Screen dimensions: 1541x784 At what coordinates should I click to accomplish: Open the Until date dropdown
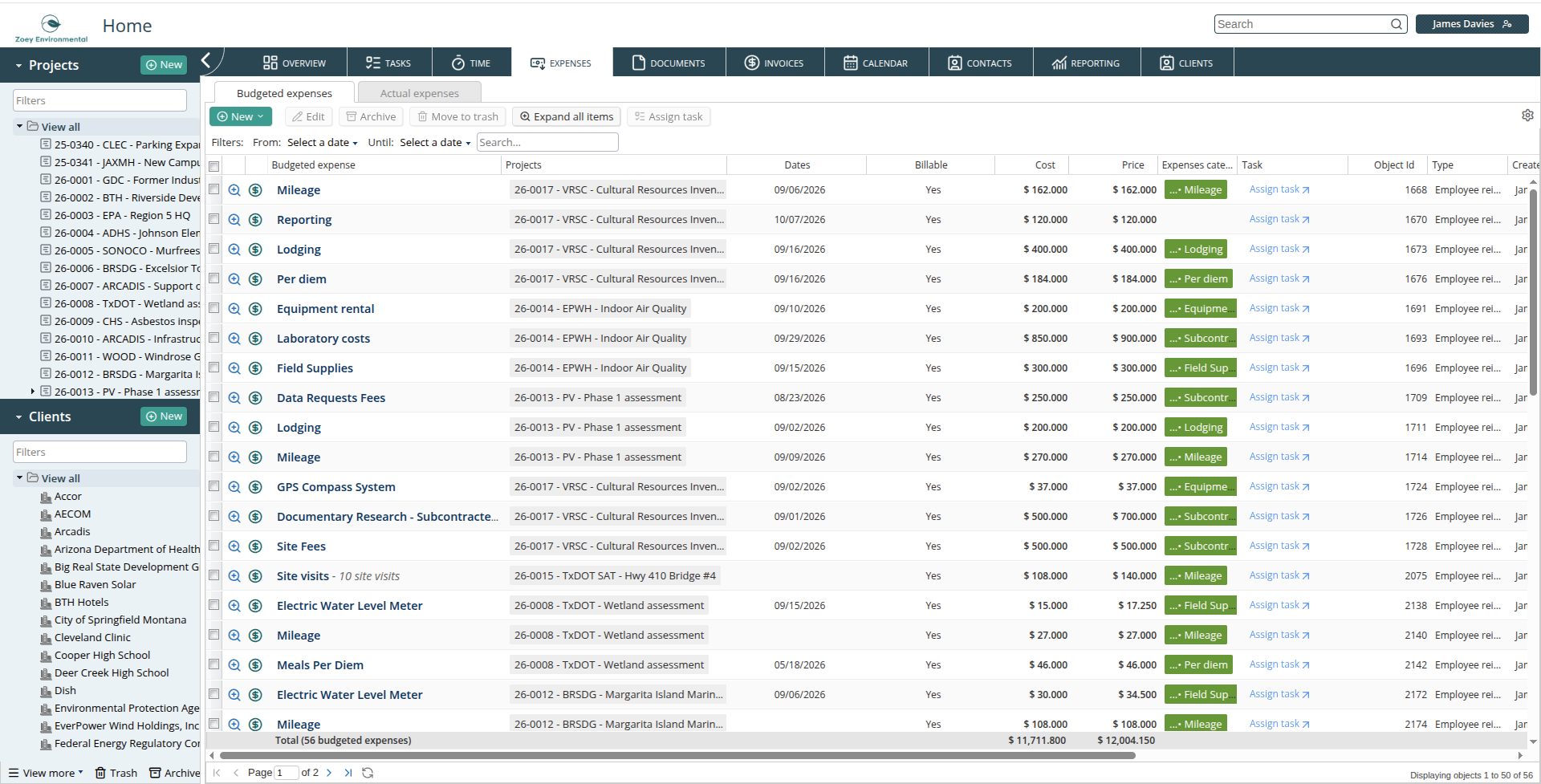(435, 142)
